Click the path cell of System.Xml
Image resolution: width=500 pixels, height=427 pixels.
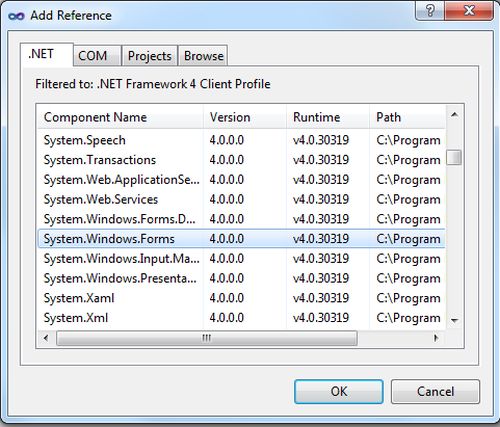coord(408,318)
